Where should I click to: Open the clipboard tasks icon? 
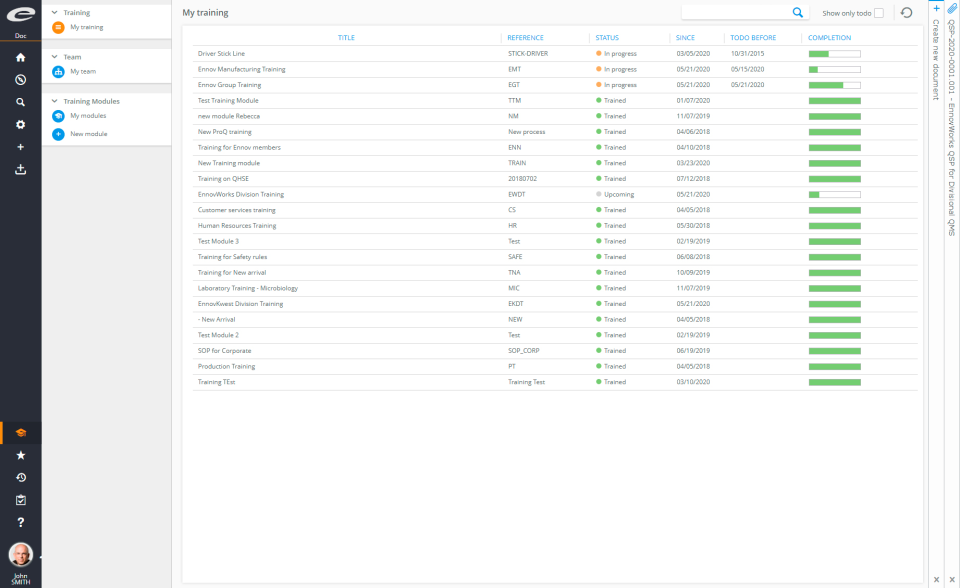20,500
